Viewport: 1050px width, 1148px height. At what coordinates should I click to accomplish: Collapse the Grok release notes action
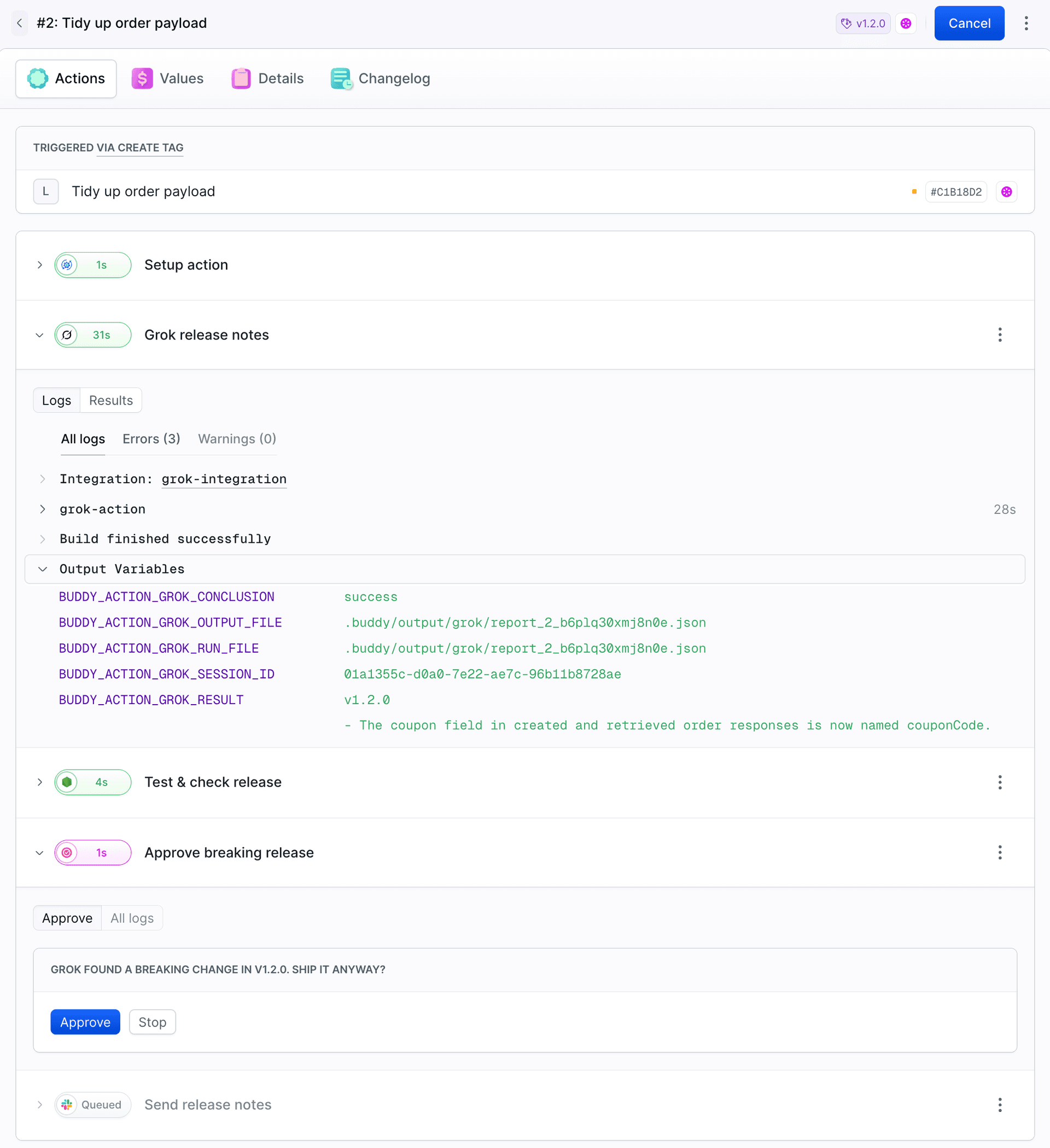(x=39, y=335)
